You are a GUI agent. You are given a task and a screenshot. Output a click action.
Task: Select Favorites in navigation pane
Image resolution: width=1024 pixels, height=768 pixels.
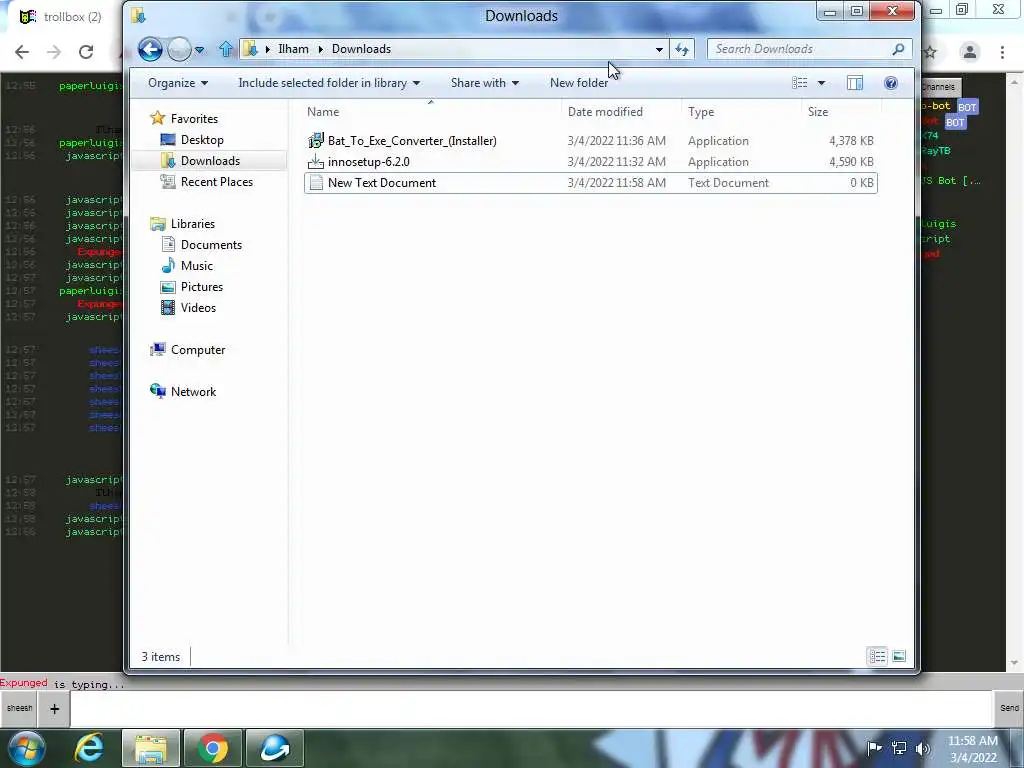click(194, 119)
